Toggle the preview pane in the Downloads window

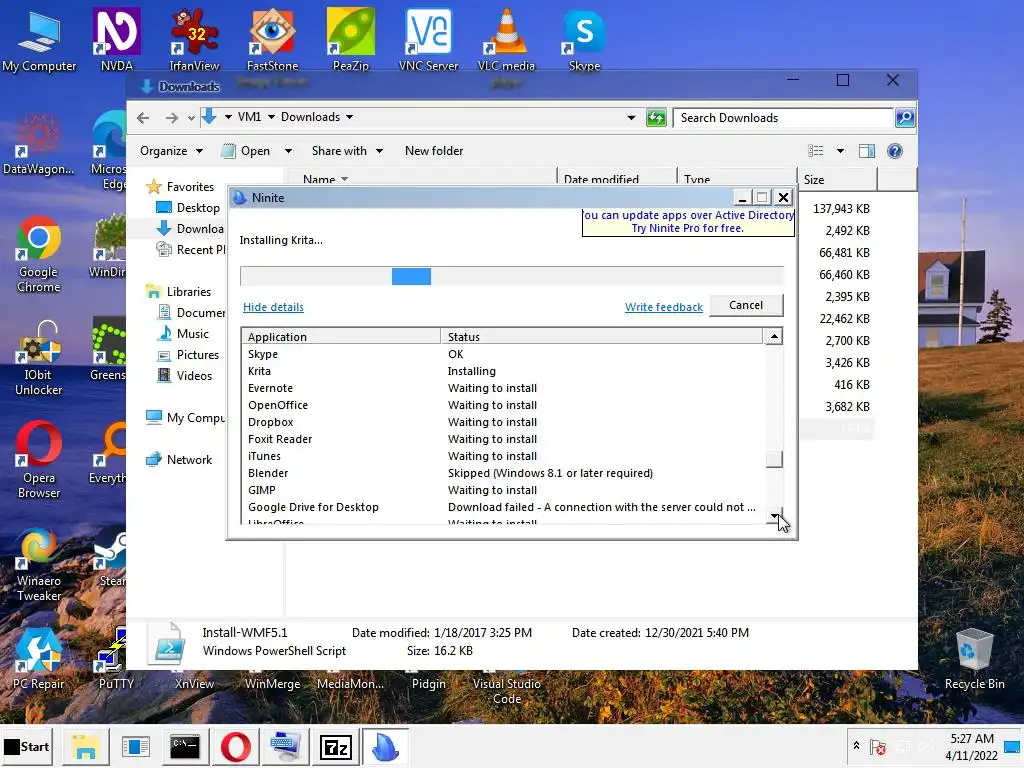[x=867, y=151]
